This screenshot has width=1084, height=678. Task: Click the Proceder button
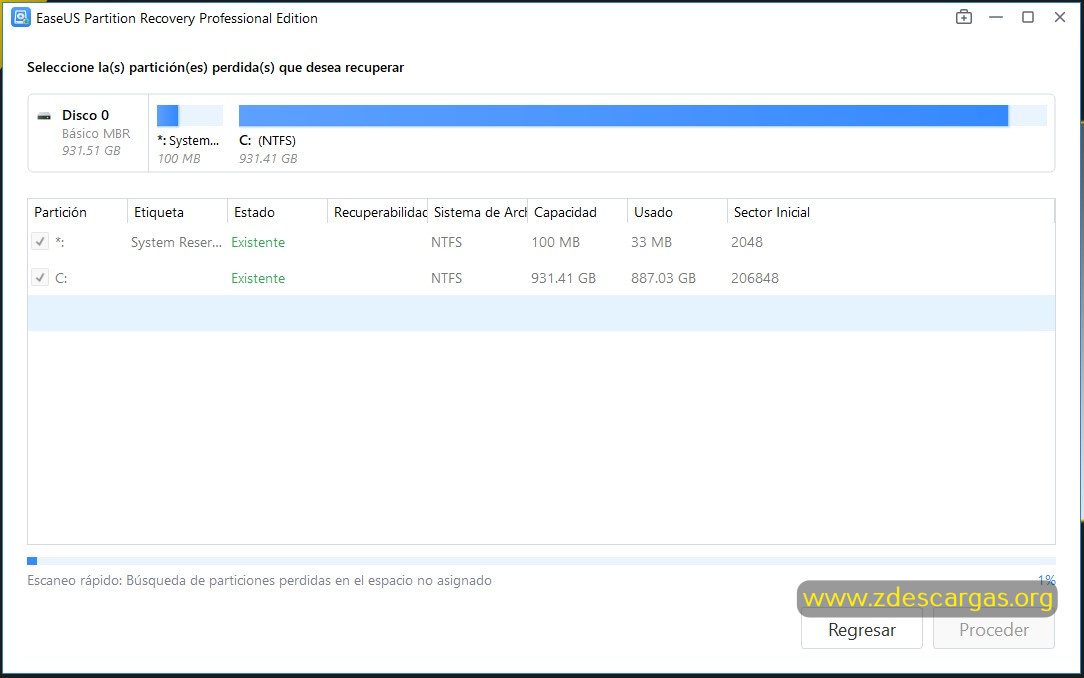[993, 630]
